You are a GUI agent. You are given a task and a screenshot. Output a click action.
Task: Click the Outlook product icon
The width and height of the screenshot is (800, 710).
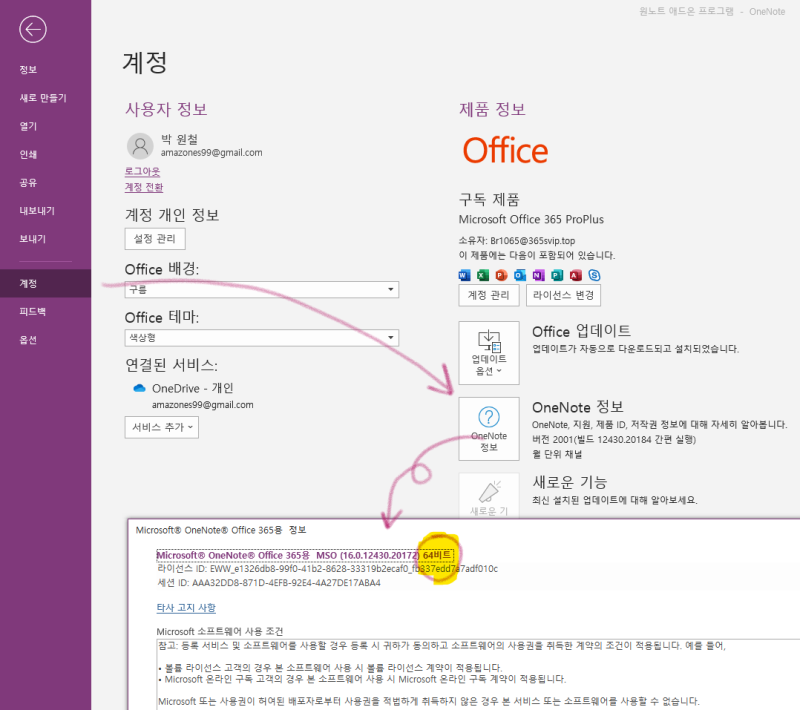click(519, 273)
